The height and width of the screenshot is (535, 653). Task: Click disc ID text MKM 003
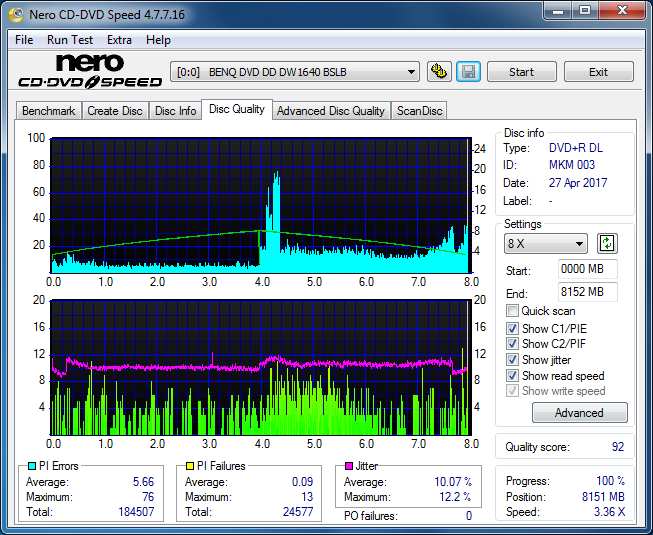[x=572, y=165]
